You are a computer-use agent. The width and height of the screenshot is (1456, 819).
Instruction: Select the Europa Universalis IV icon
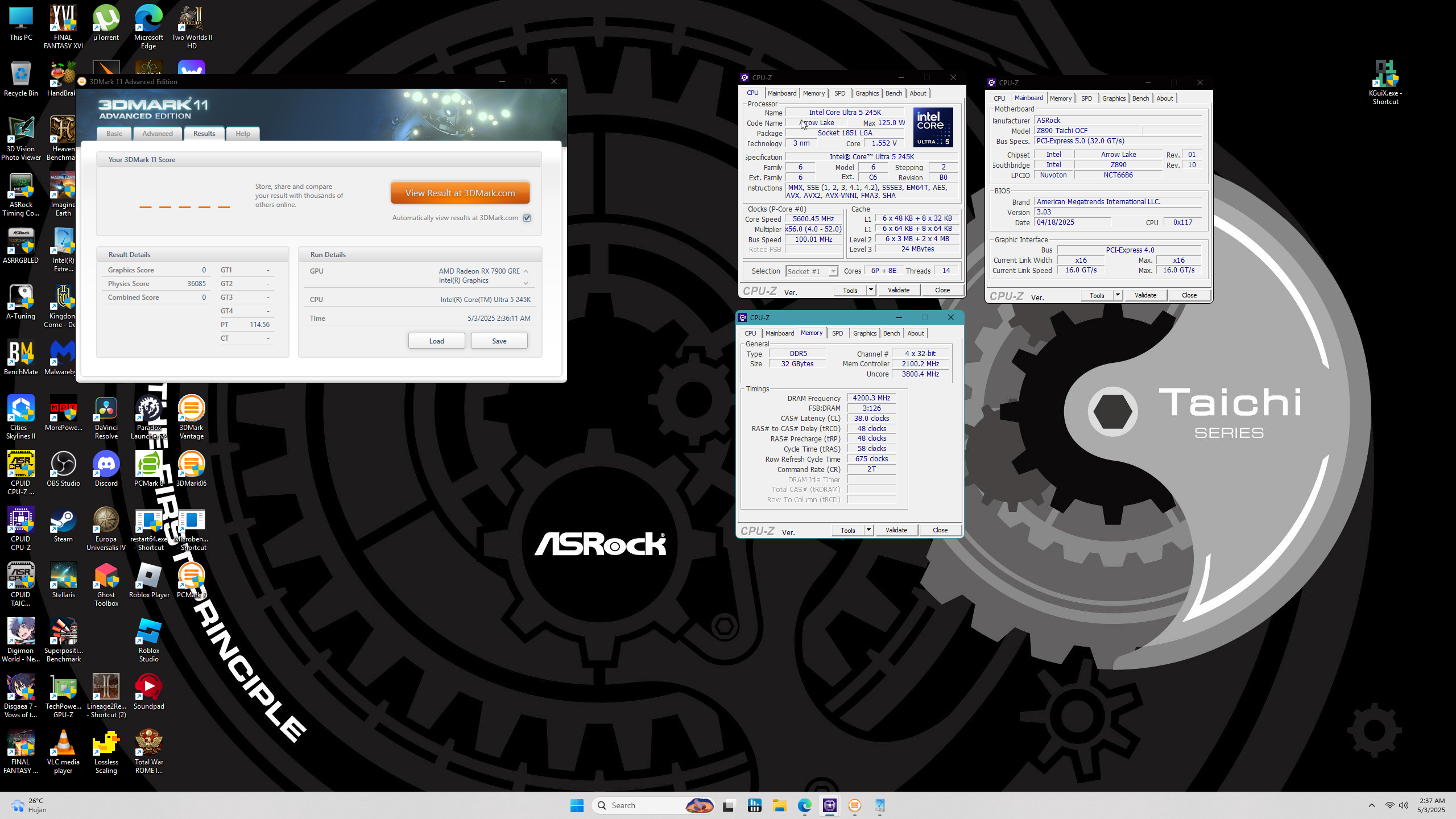pos(106,530)
